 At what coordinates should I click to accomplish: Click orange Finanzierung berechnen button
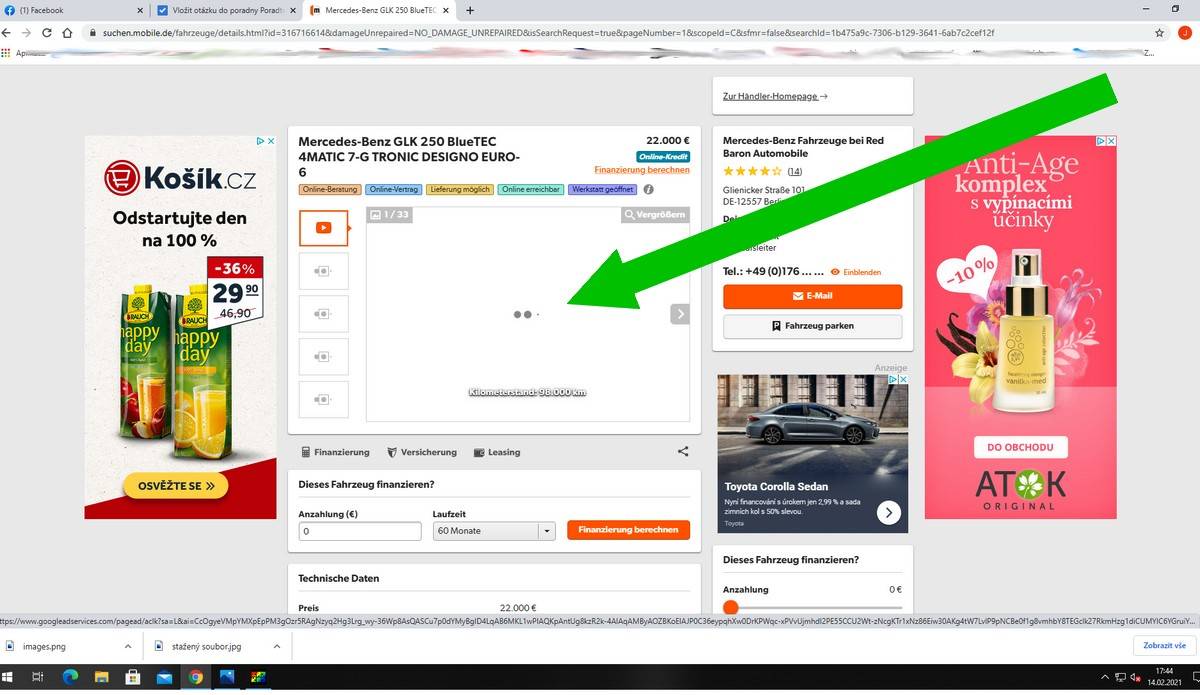pyautogui.click(x=628, y=530)
